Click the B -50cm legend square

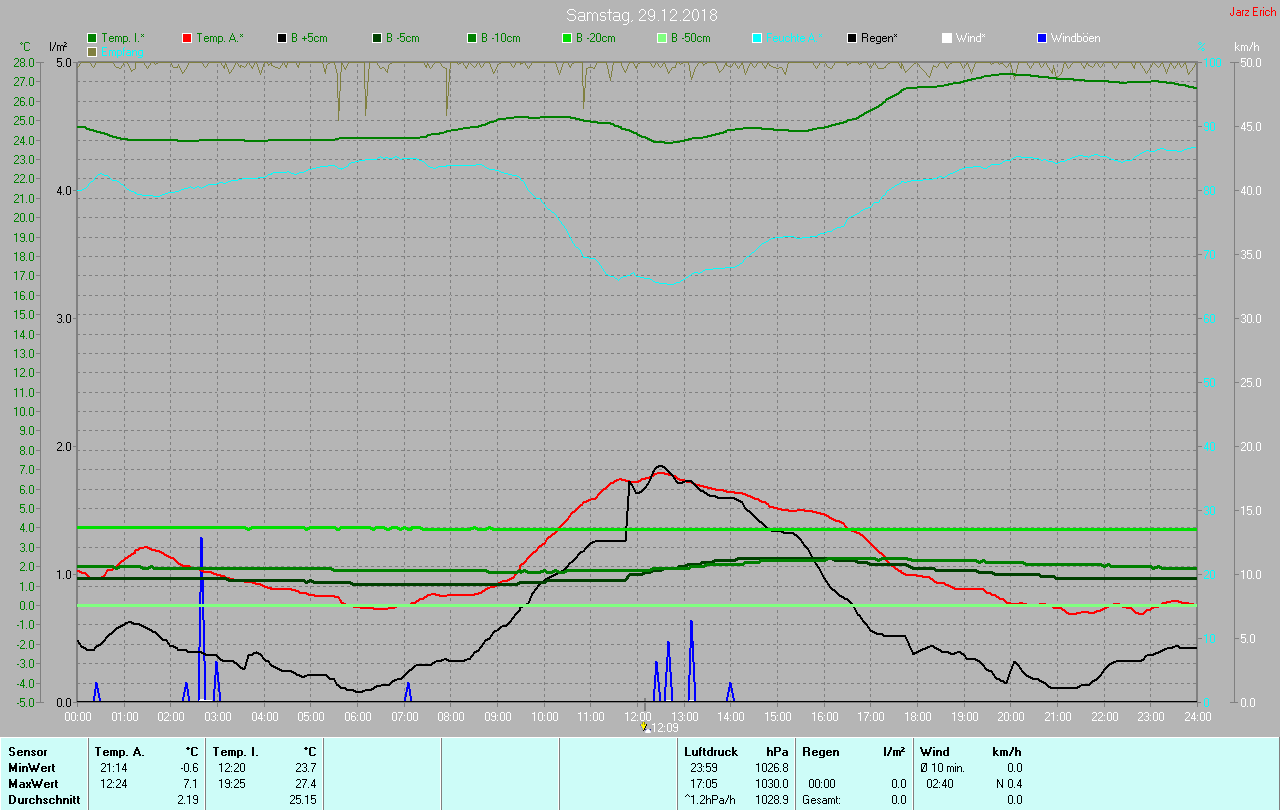pos(661,38)
